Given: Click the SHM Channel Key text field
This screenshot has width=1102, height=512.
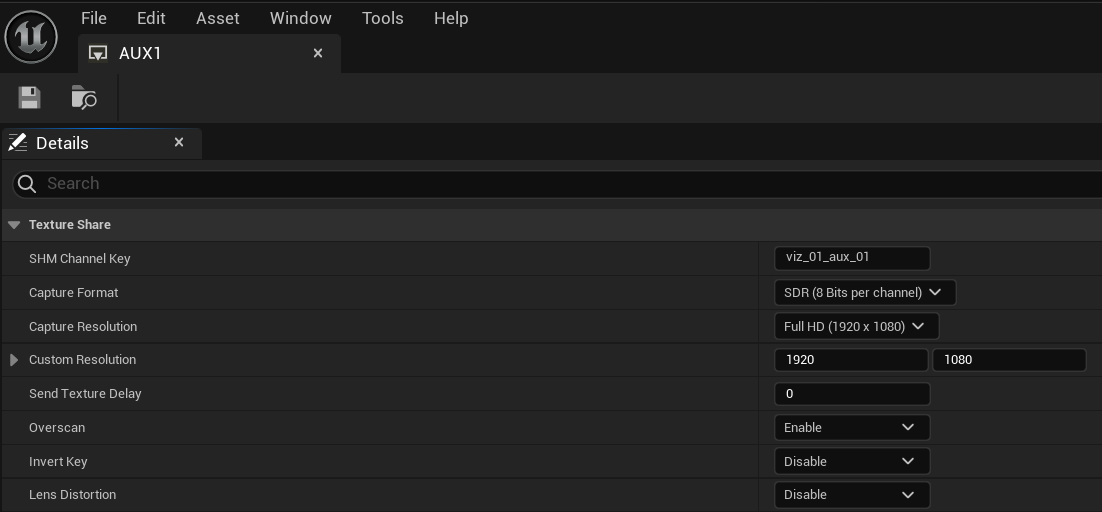Looking at the screenshot, I should click(x=852, y=257).
